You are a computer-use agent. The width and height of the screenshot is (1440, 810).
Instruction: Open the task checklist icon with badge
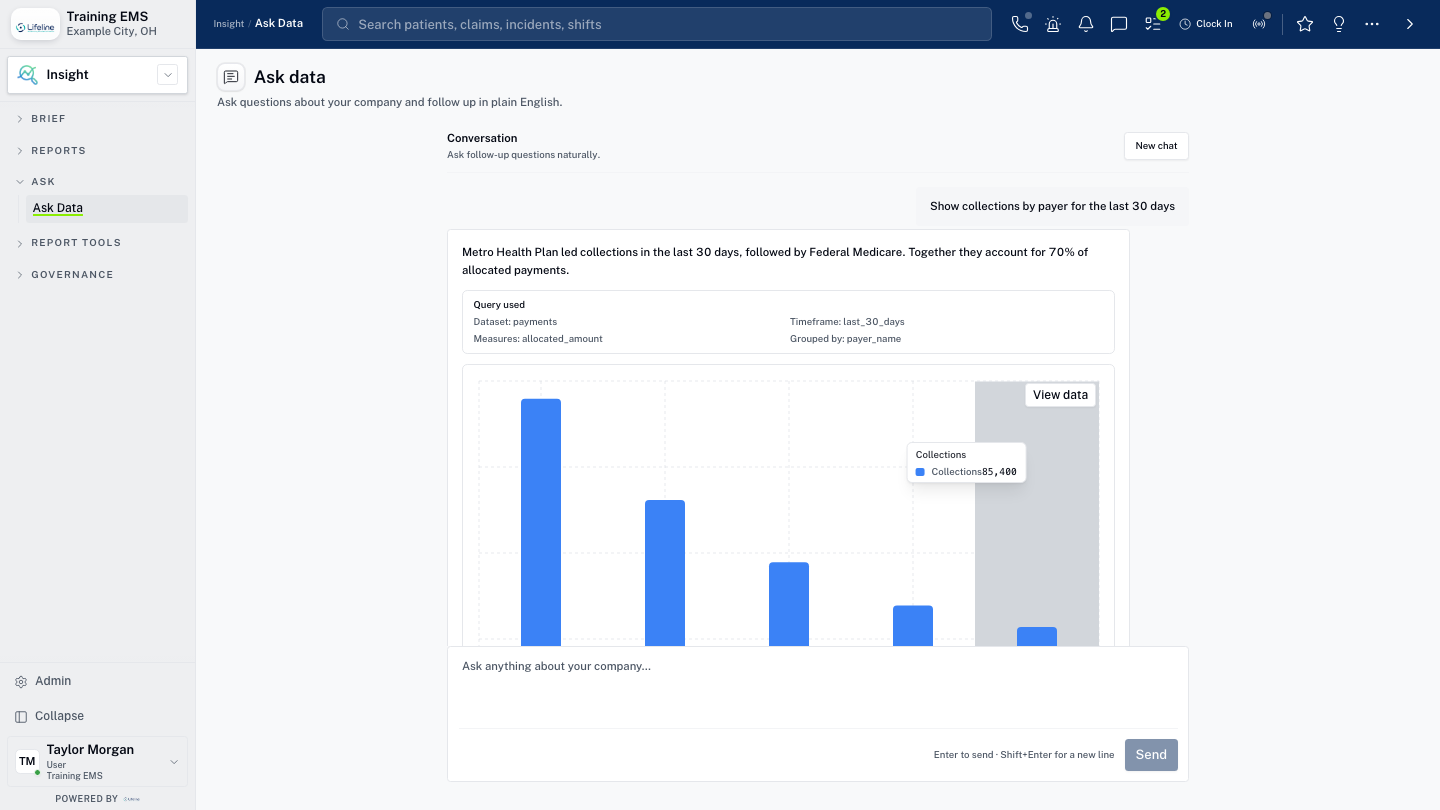1154,24
